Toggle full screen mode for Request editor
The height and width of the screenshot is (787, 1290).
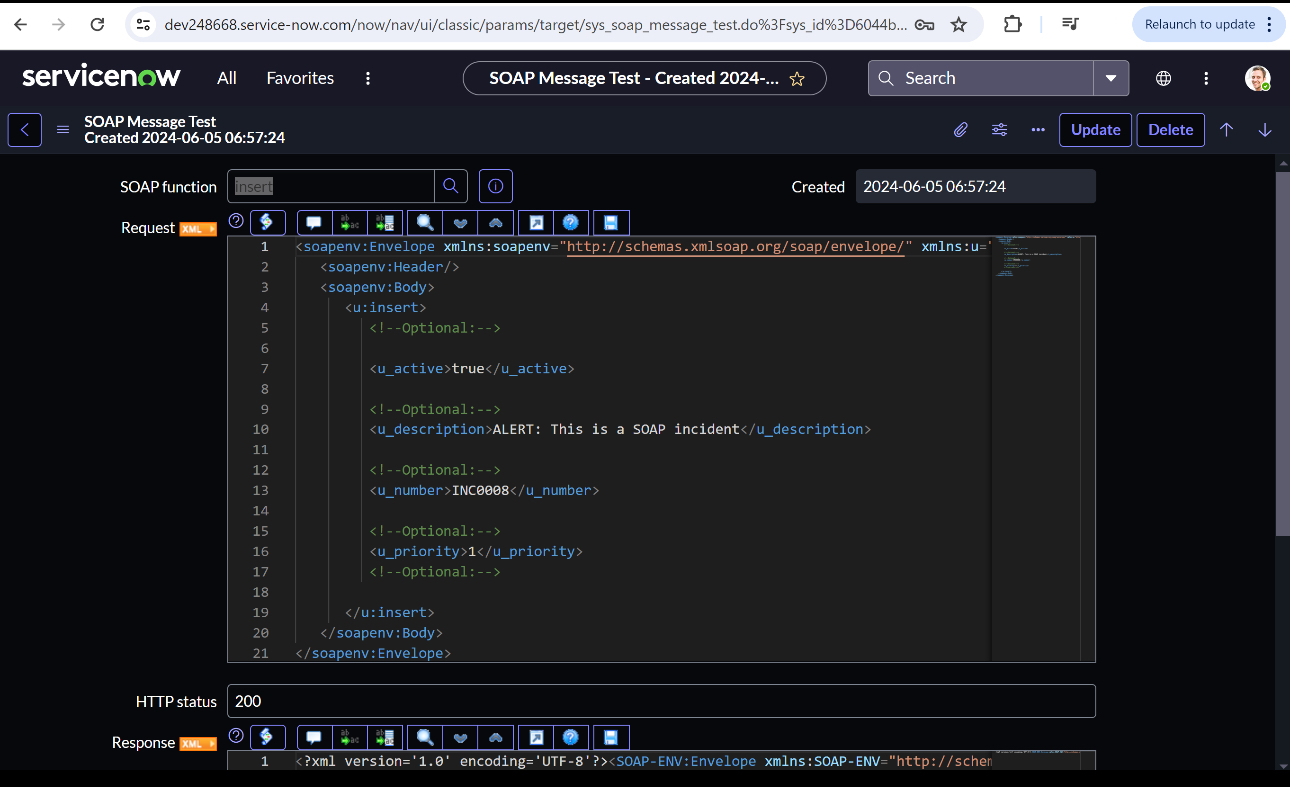536,223
